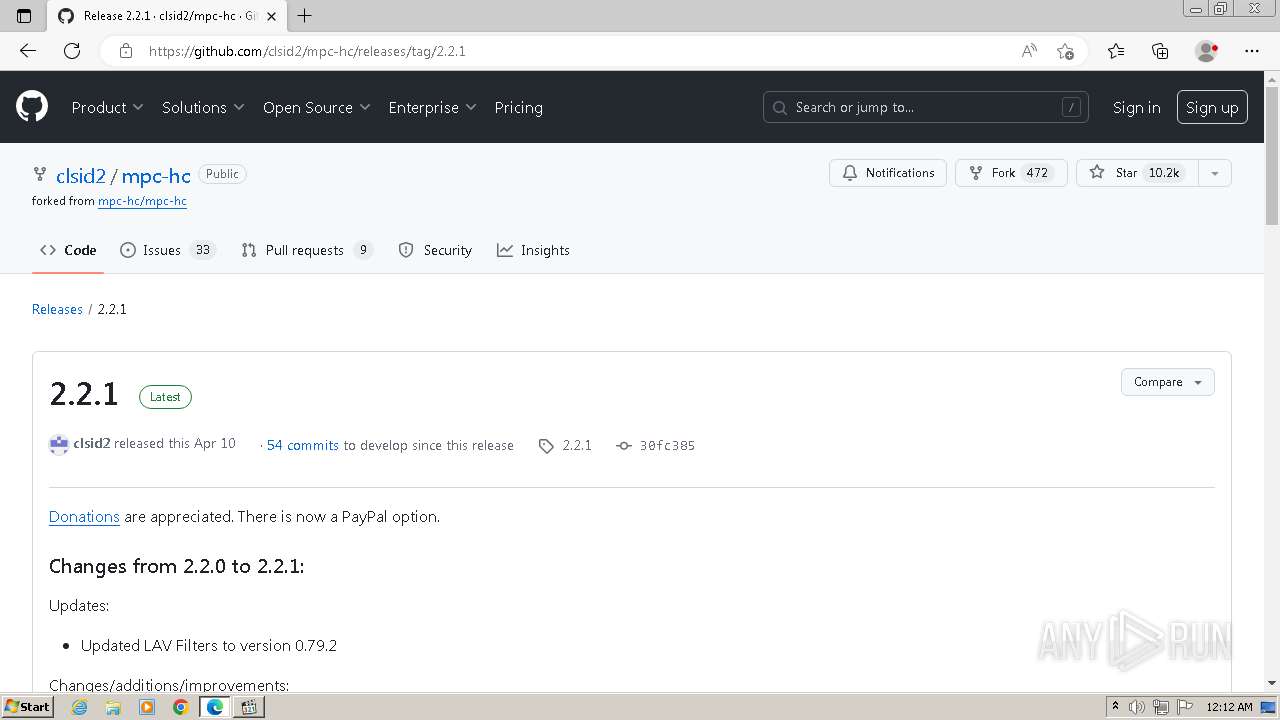Click the commit icon beside 30fc385
Screen dimensions: 1280x720
pyautogui.click(x=624, y=446)
